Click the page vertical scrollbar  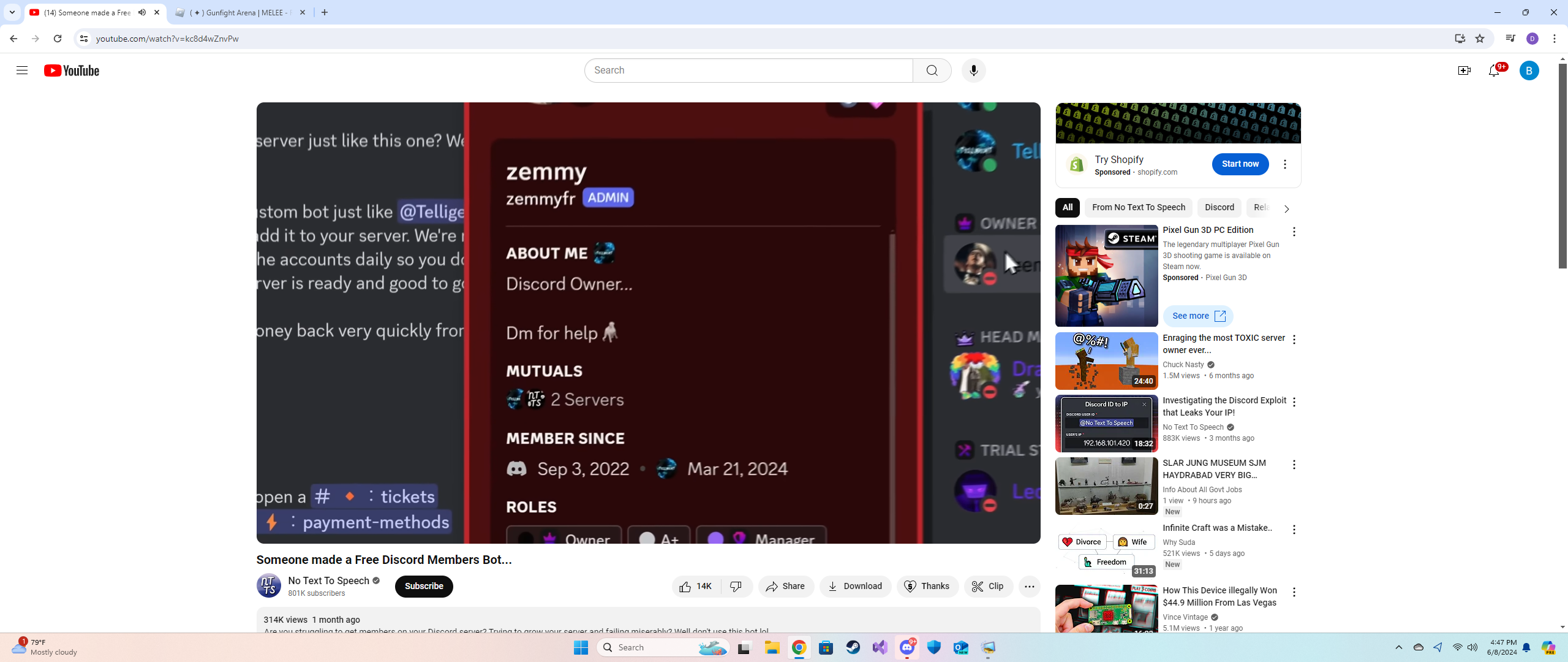(1562, 165)
